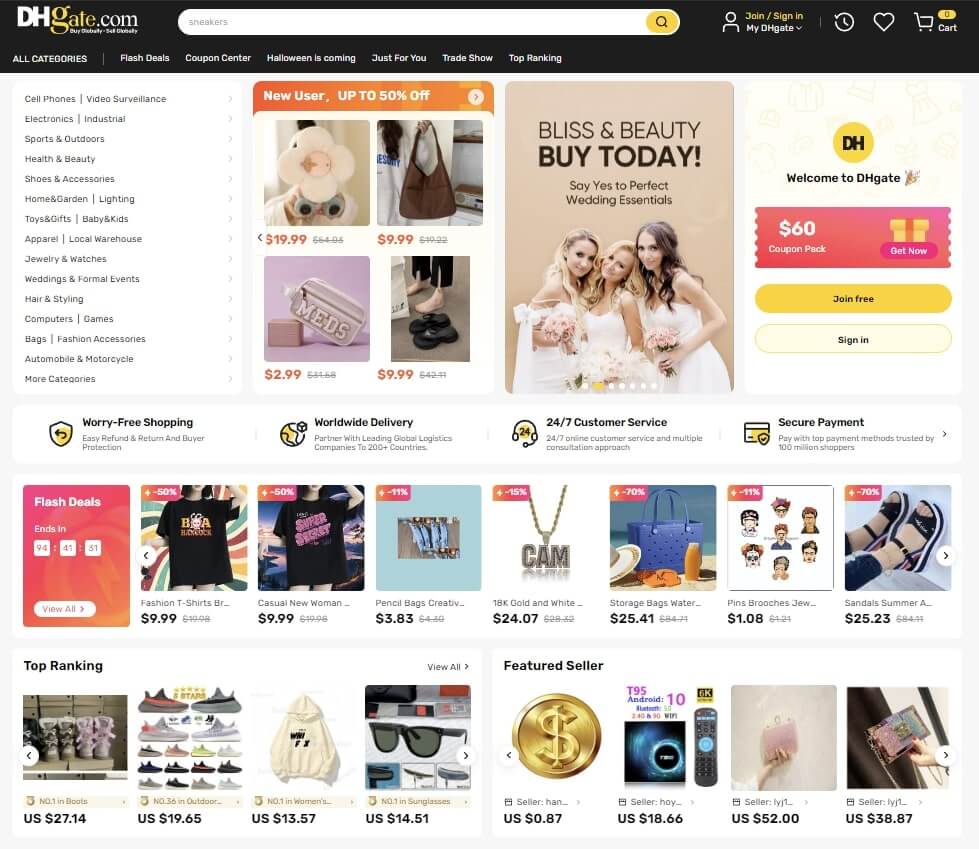Select active yellow slide dot on beauty banner
This screenshot has height=849, width=979.
[x=598, y=386]
